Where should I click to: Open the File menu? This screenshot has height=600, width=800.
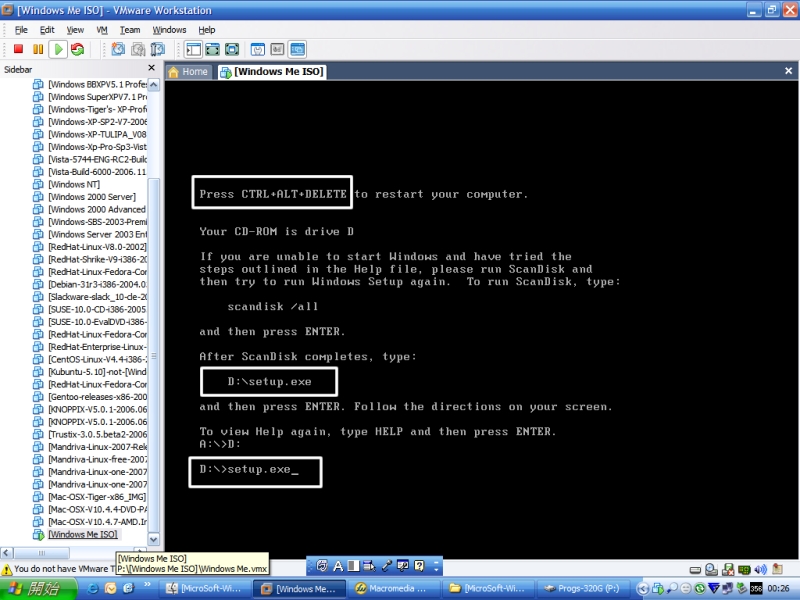21,30
